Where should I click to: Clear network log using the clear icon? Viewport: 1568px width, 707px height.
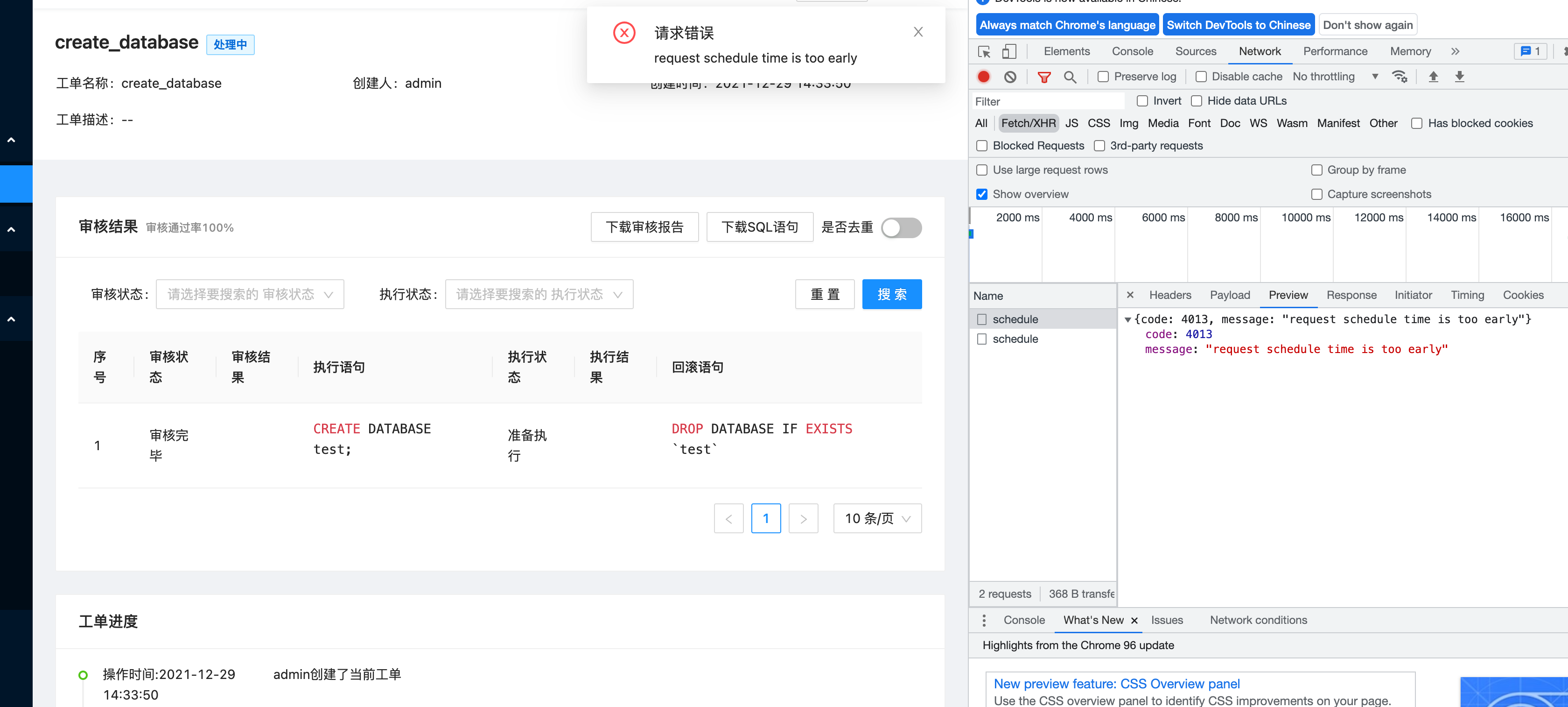coord(1010,77)
